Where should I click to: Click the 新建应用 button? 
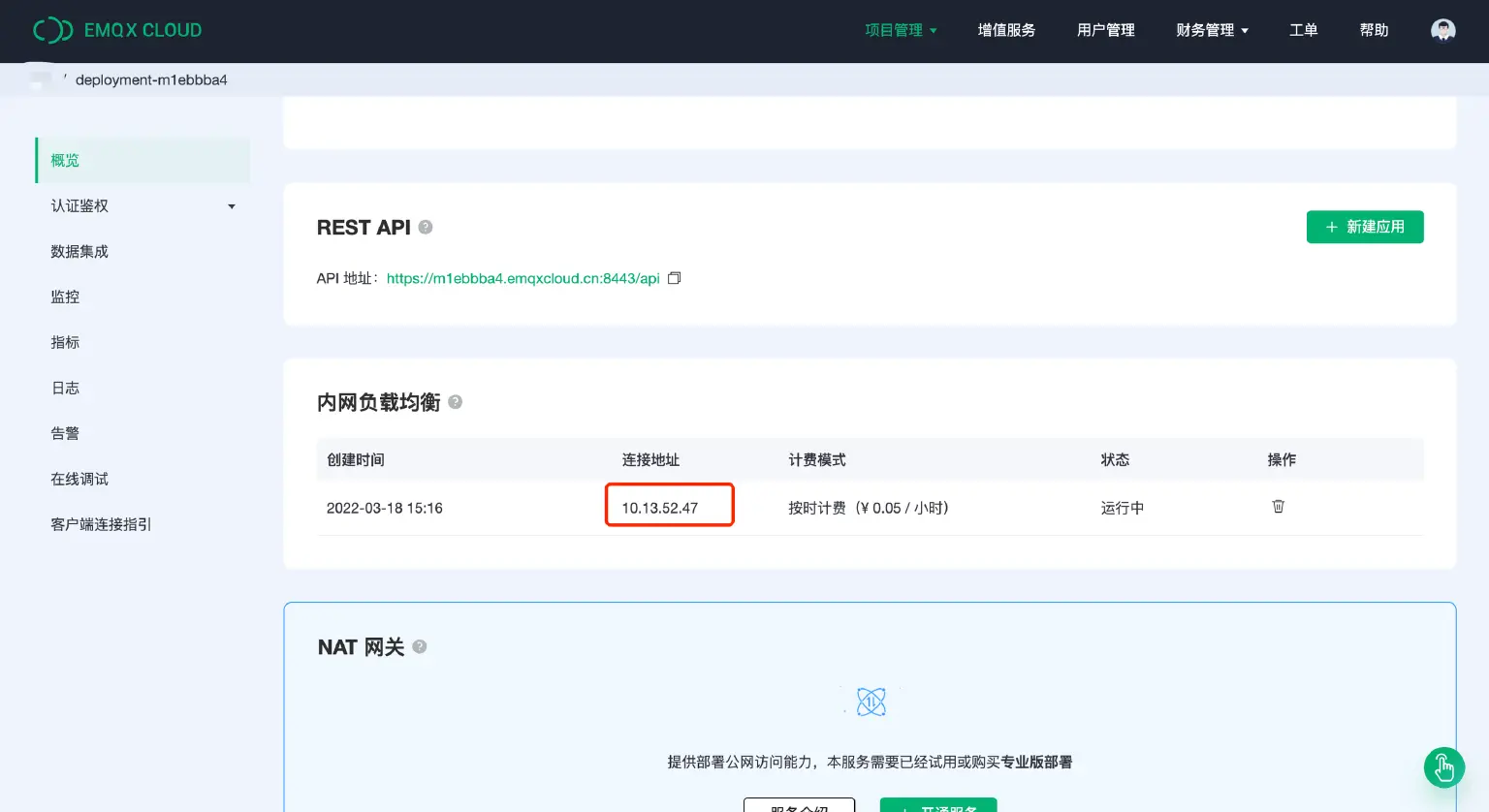point(1365,227)
